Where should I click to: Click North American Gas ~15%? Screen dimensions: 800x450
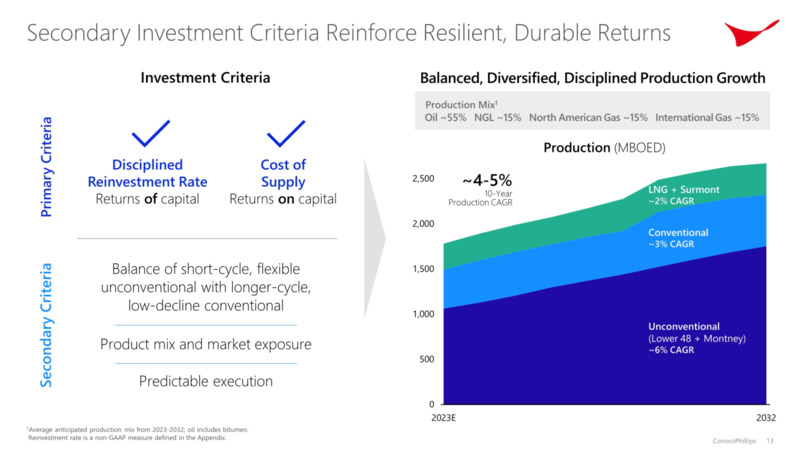click(x=588, y=118)
